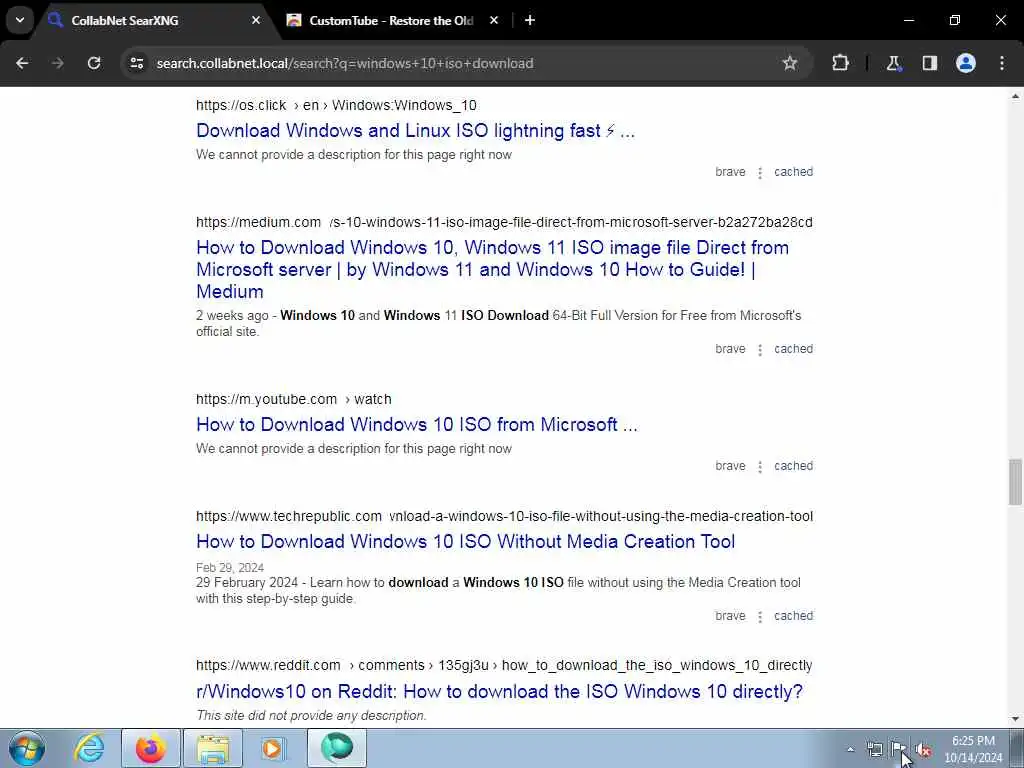This screenshot has width=1024, height=768.
Task: Click the active browser taskbar icon
Action: coord(337,748)
